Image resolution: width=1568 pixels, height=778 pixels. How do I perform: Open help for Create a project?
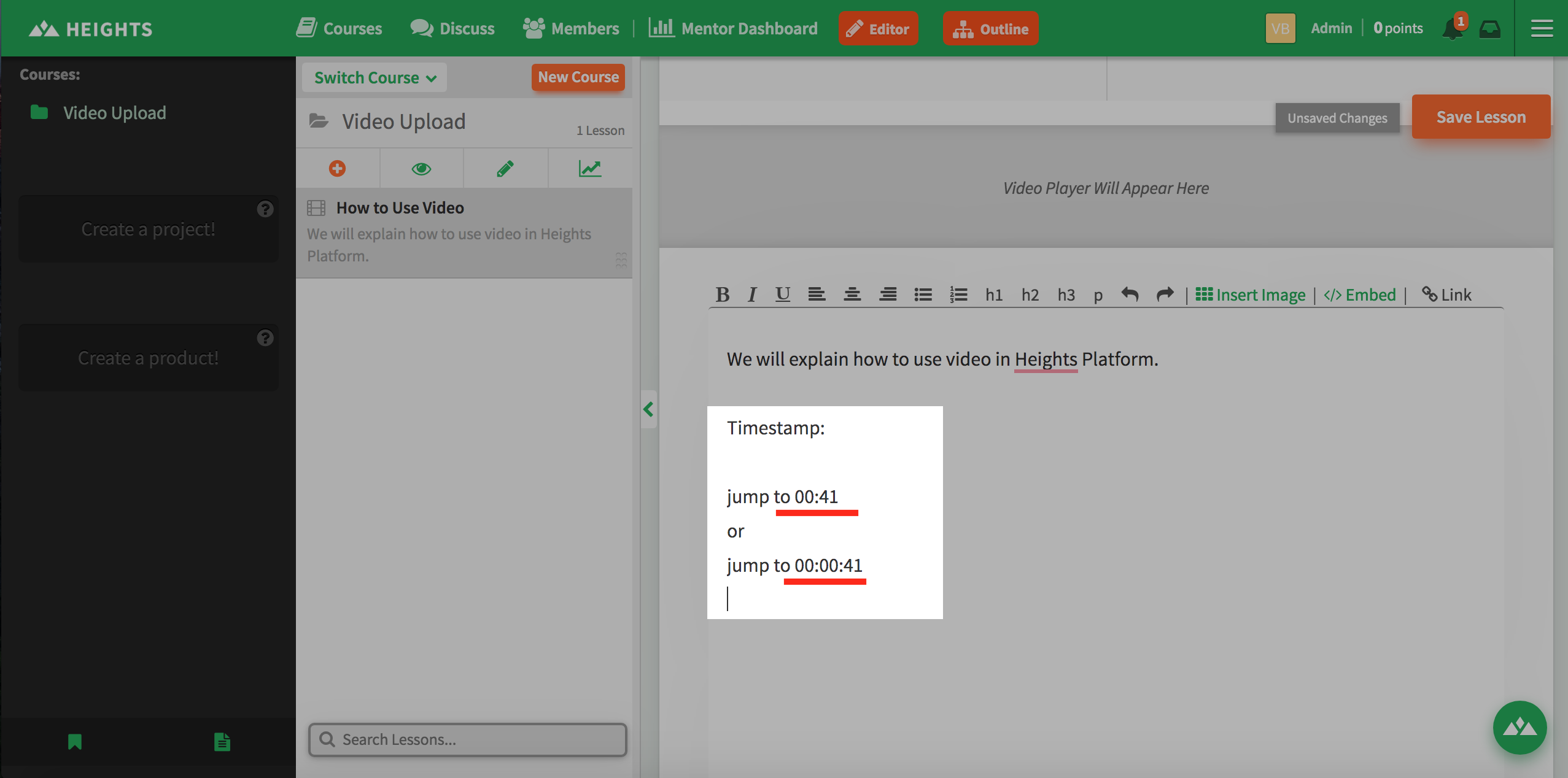265,209
